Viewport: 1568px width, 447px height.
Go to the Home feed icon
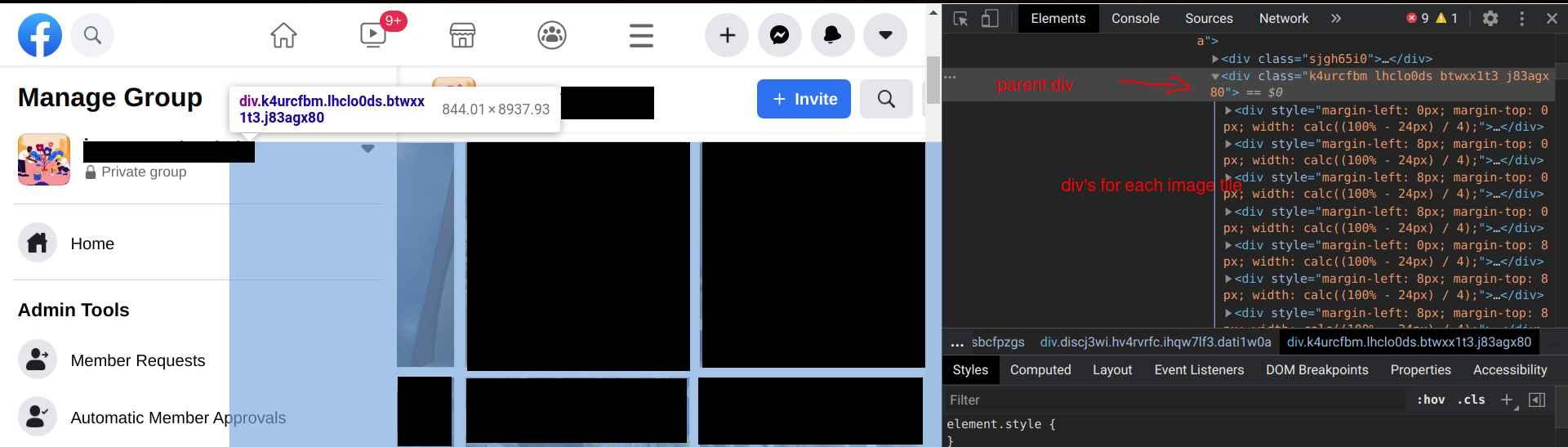(283, 35)
